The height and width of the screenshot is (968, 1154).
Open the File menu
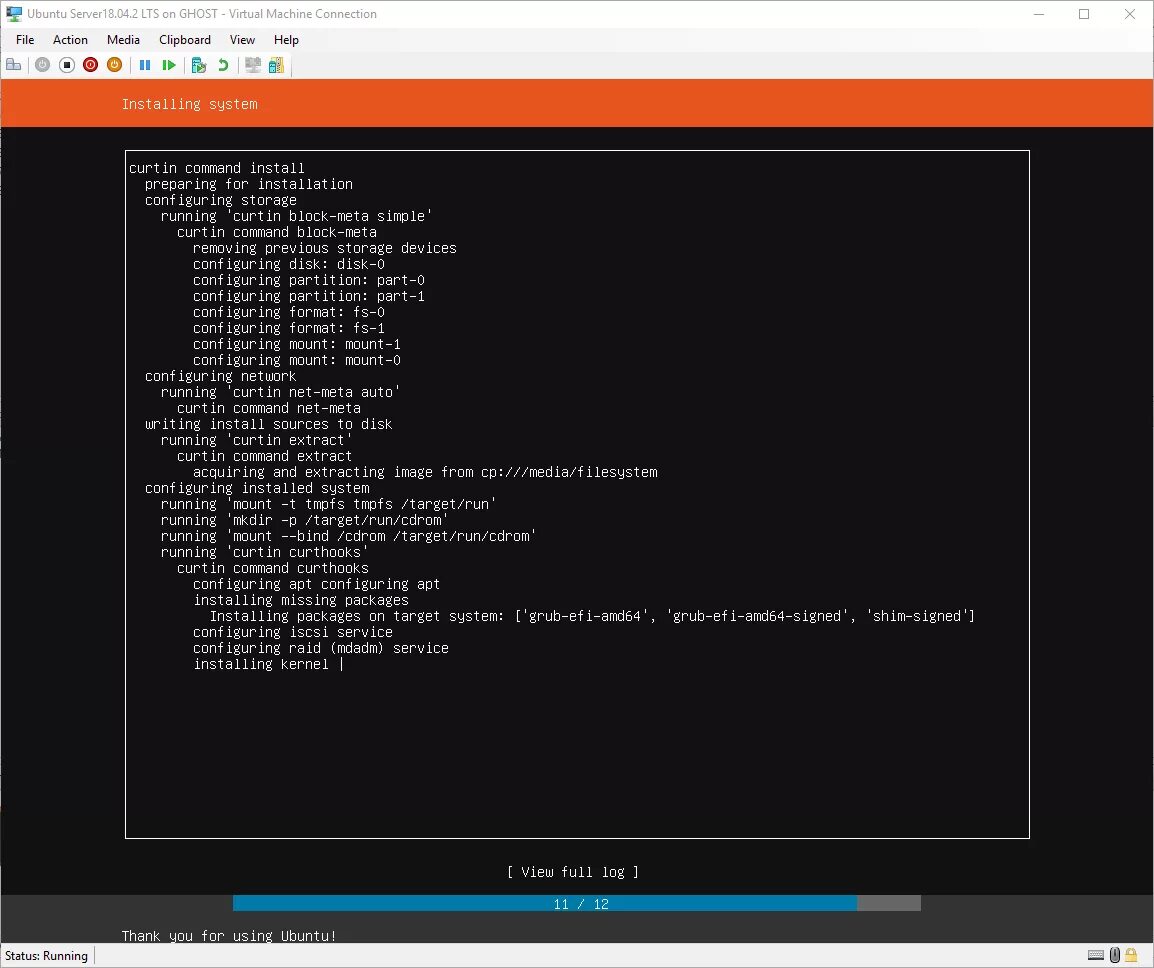(x=25, y=40)
